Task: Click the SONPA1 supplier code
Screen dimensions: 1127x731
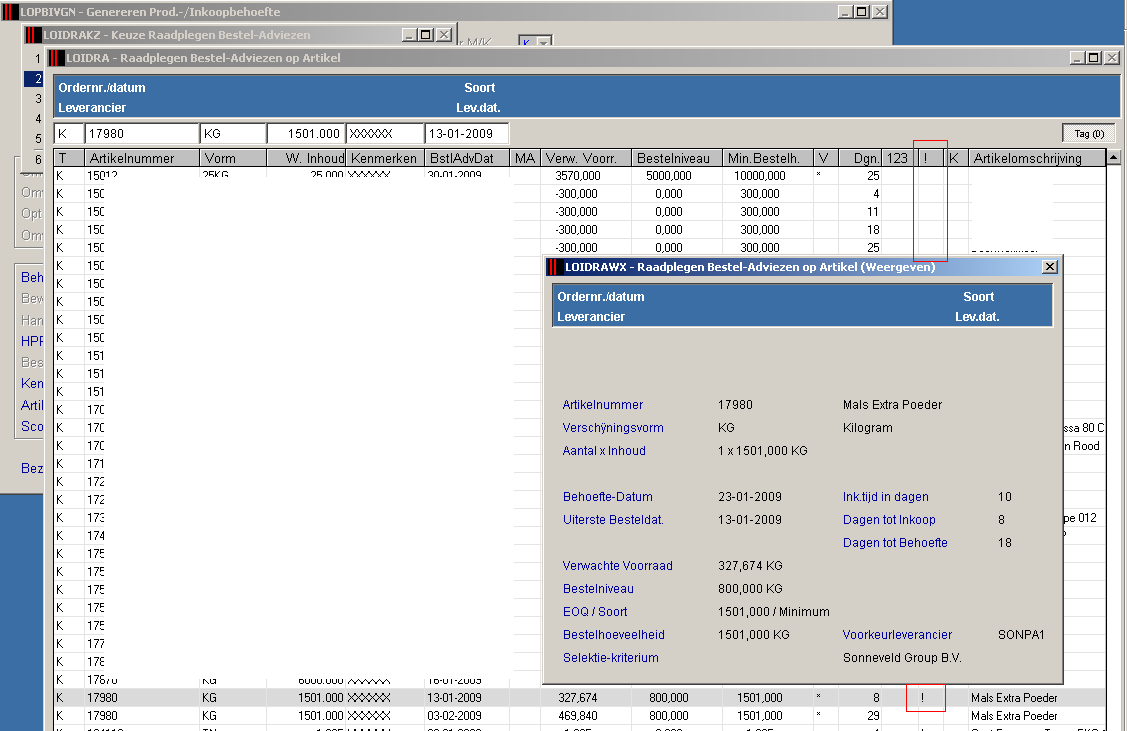Action: click(x=1021, y=635)
